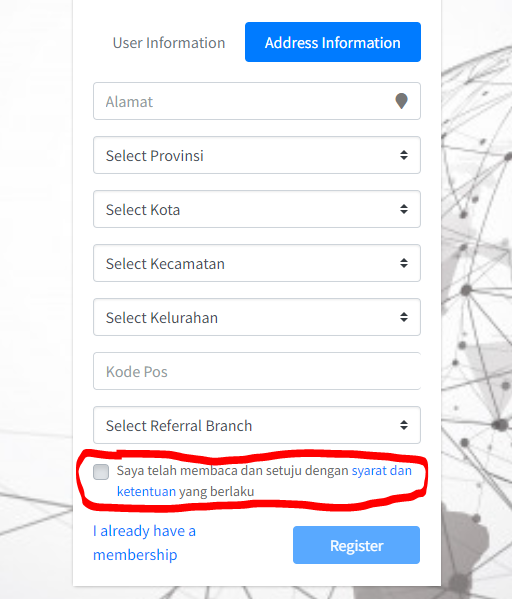
Task: Tick the terms agreement checkbox
Action: [101, 472]
